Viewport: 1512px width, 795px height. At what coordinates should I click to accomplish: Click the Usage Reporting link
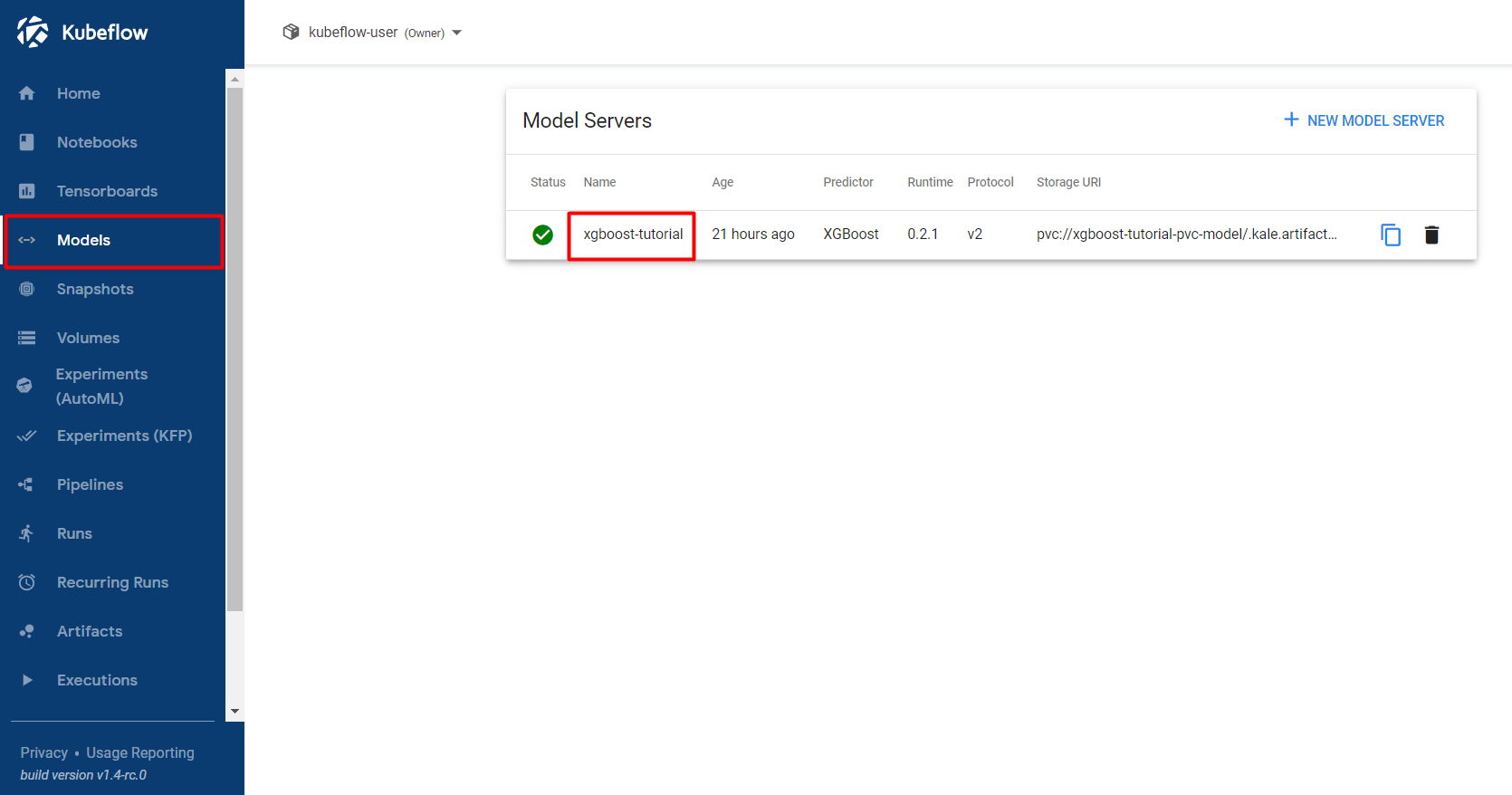[x=140, y=752]
